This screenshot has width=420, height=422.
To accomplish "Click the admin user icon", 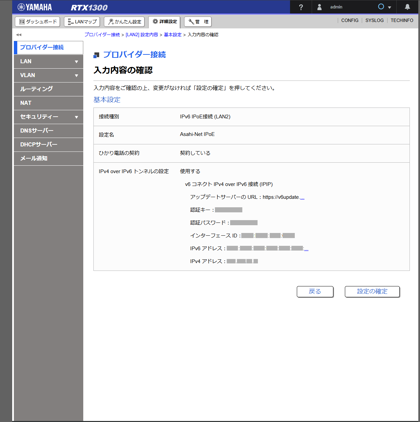I will pyautogui.click(x=319, y=7).
